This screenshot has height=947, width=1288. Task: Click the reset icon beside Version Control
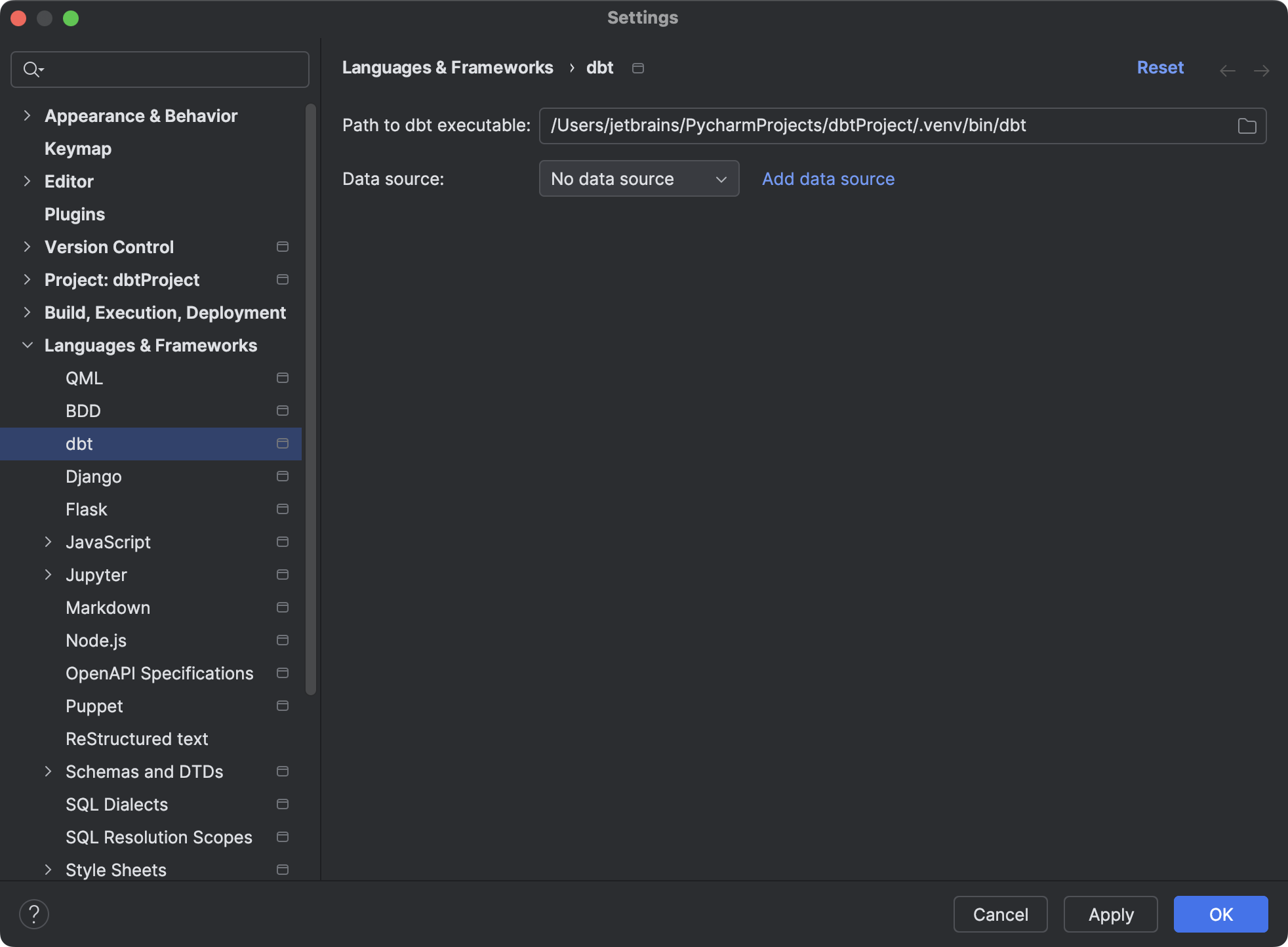[x=282, y=247]
